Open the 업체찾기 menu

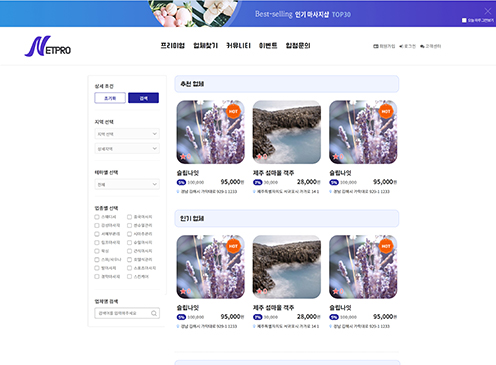coord(205,46)
